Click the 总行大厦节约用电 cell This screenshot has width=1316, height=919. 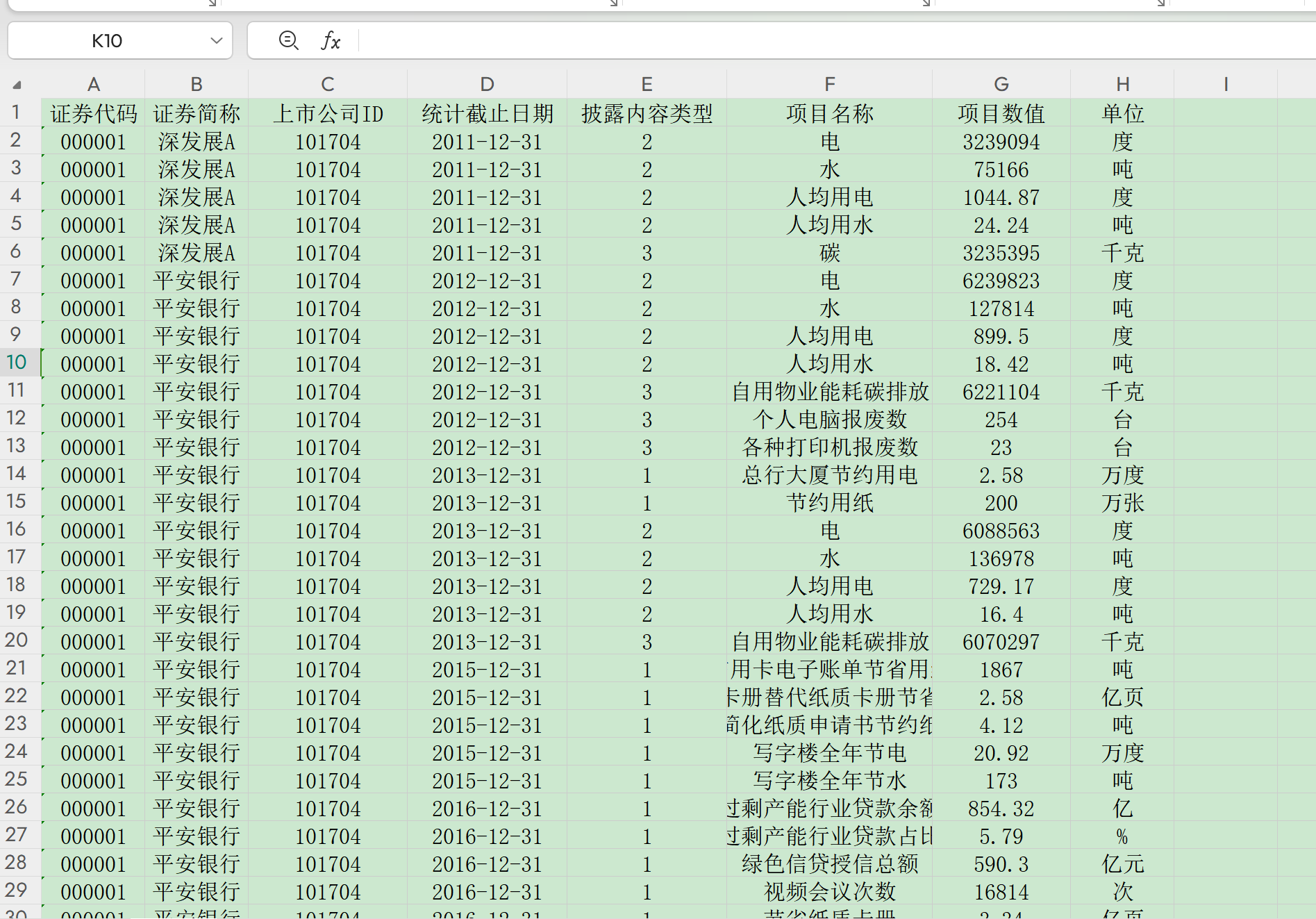click(x=829, y=474)
